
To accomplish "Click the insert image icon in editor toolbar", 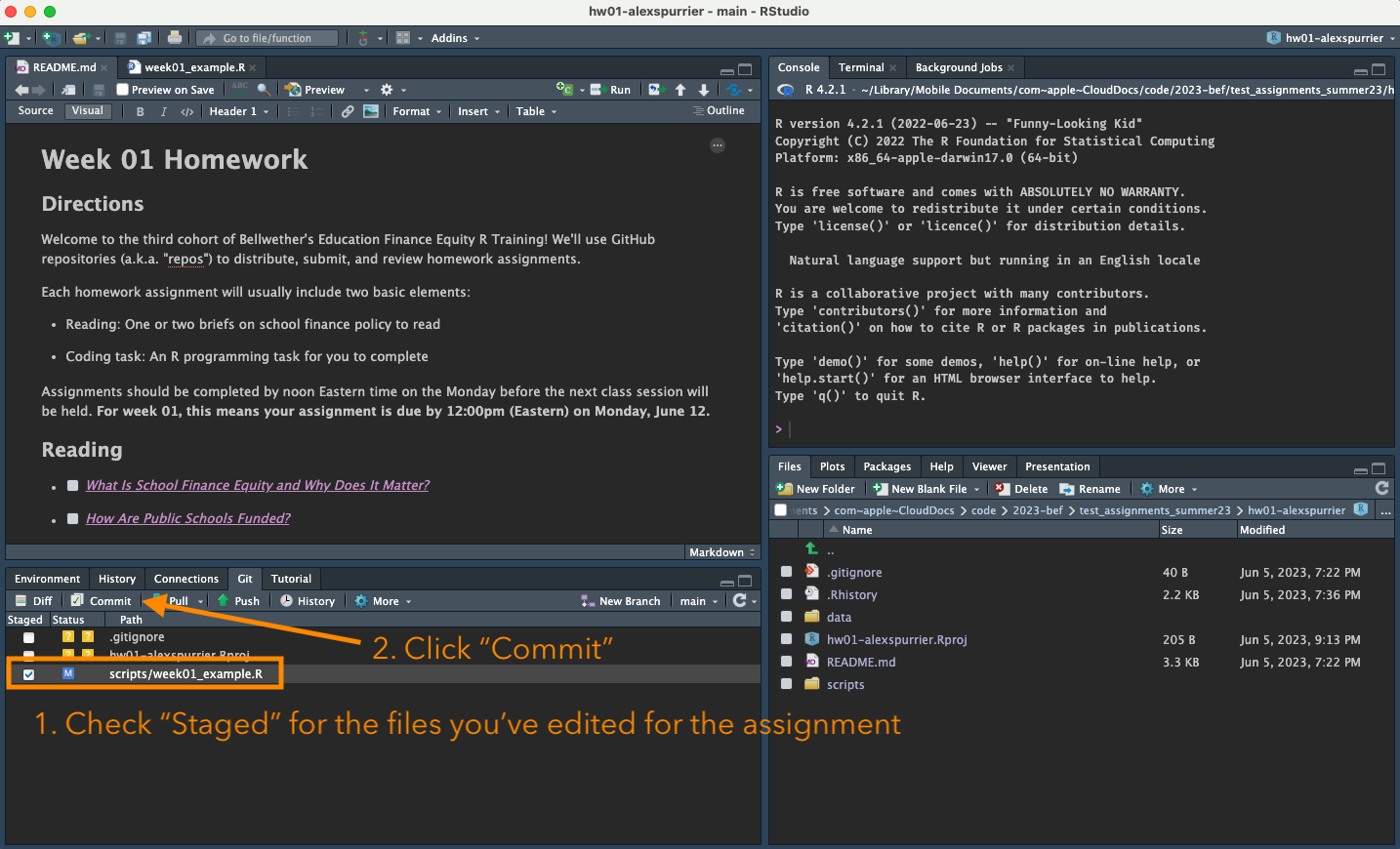I will coord(371,111).
